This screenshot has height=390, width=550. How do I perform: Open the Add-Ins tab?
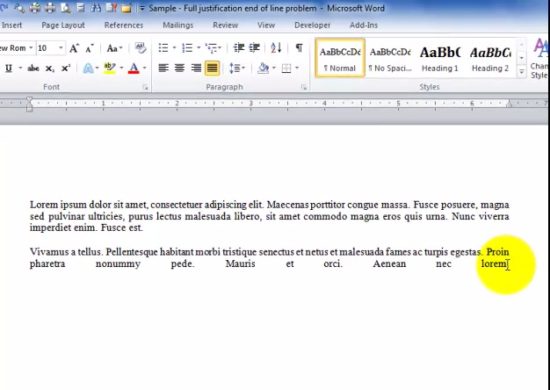click(363, 25)
